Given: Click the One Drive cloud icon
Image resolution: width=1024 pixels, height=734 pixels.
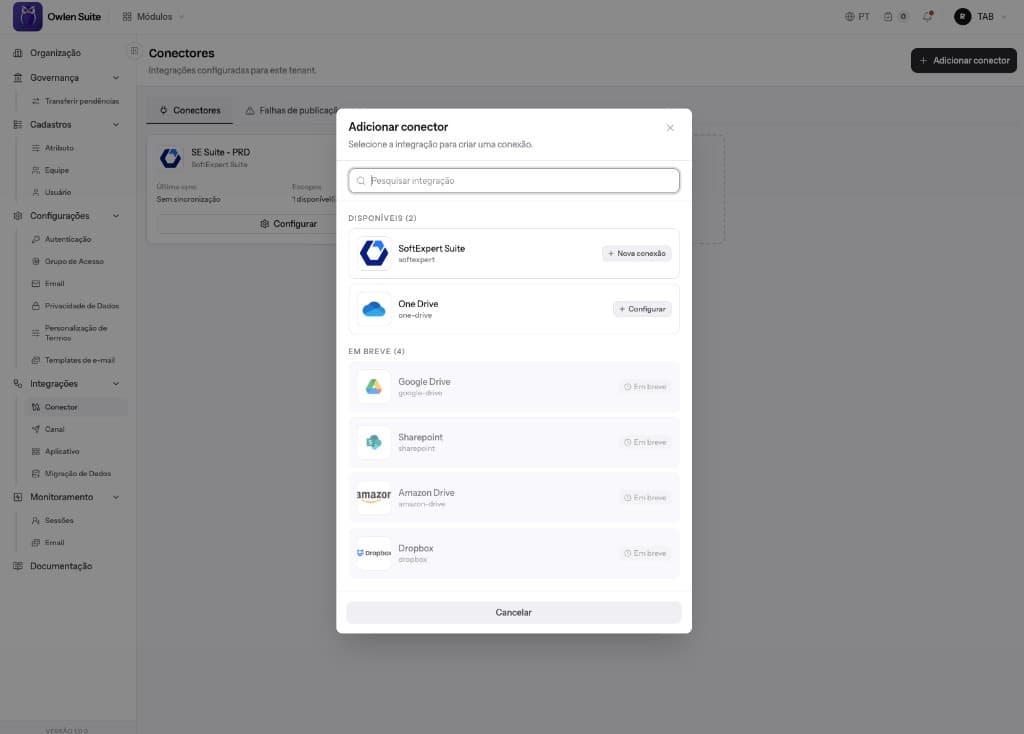Looking at the screenshot, I should pos(374,308).
